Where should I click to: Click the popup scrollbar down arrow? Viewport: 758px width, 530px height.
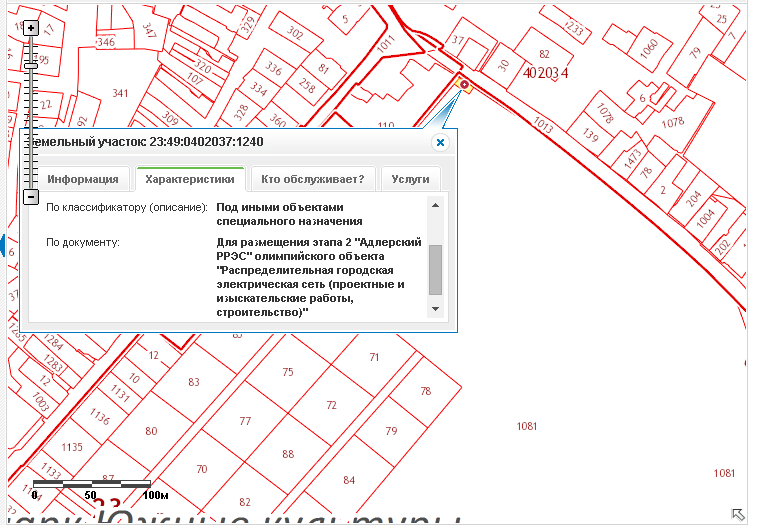tap(435, 310)
